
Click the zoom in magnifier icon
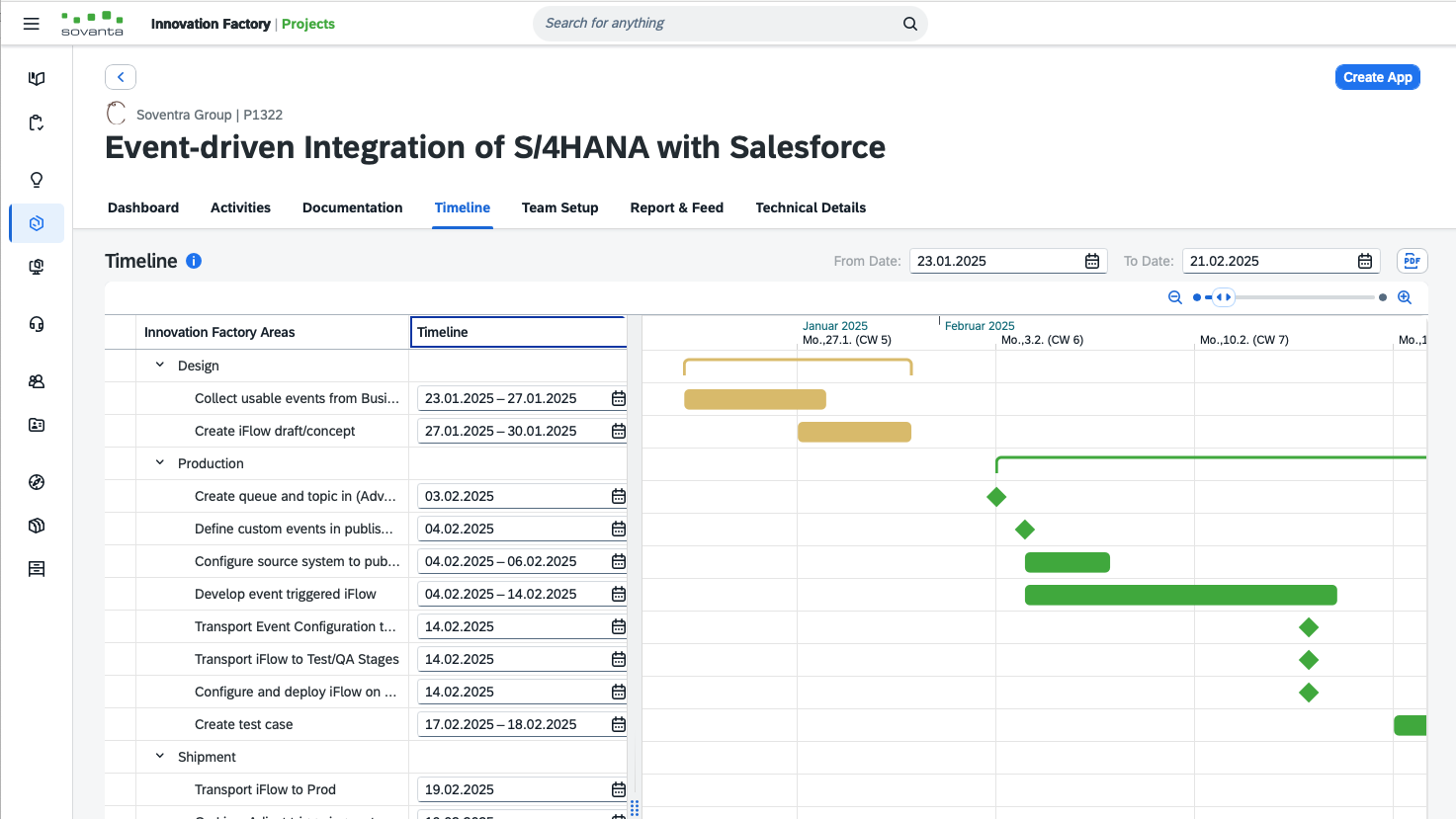tap(1404, 297)
